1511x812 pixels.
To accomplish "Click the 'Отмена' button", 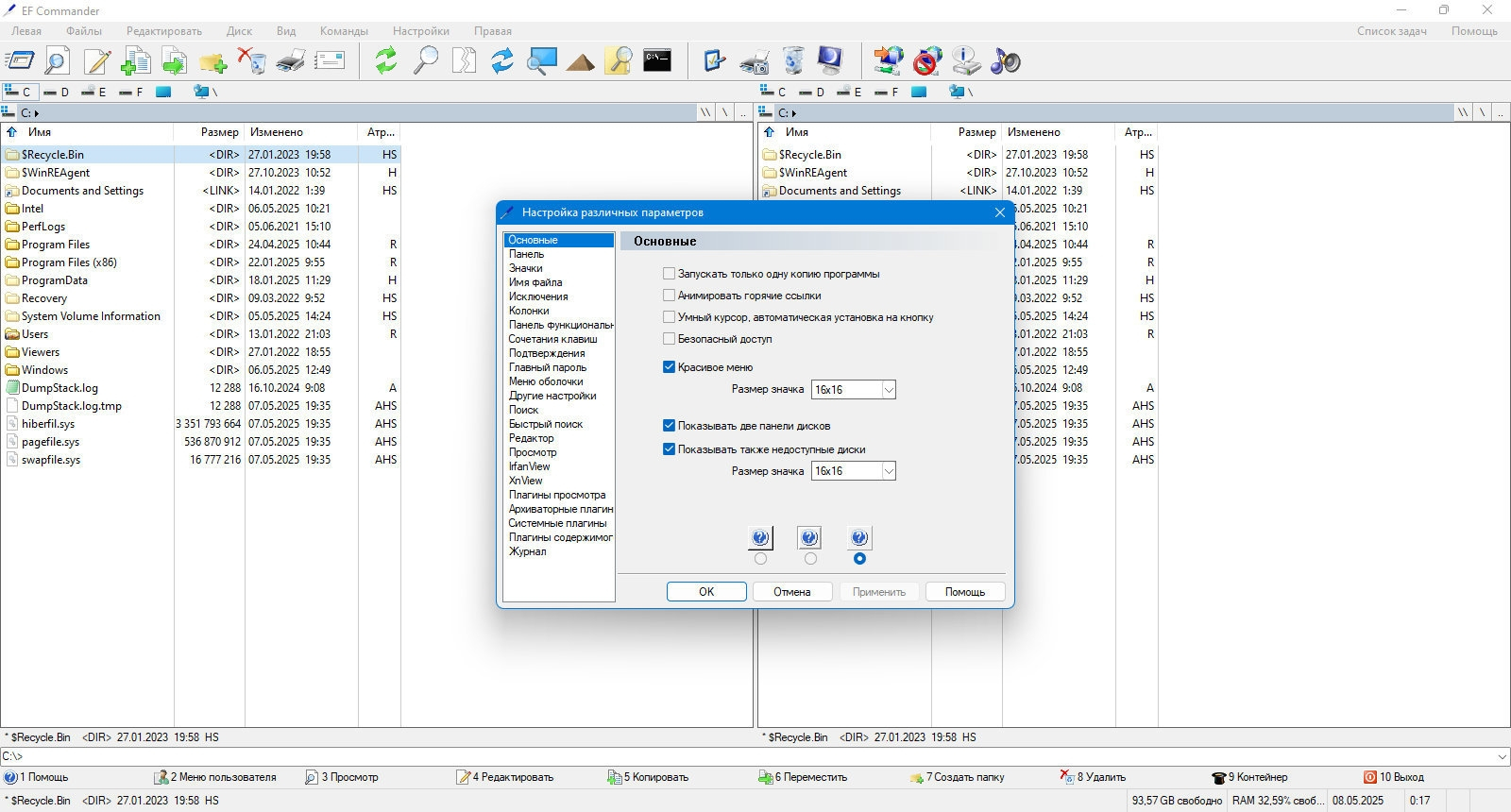I will 791,592.
